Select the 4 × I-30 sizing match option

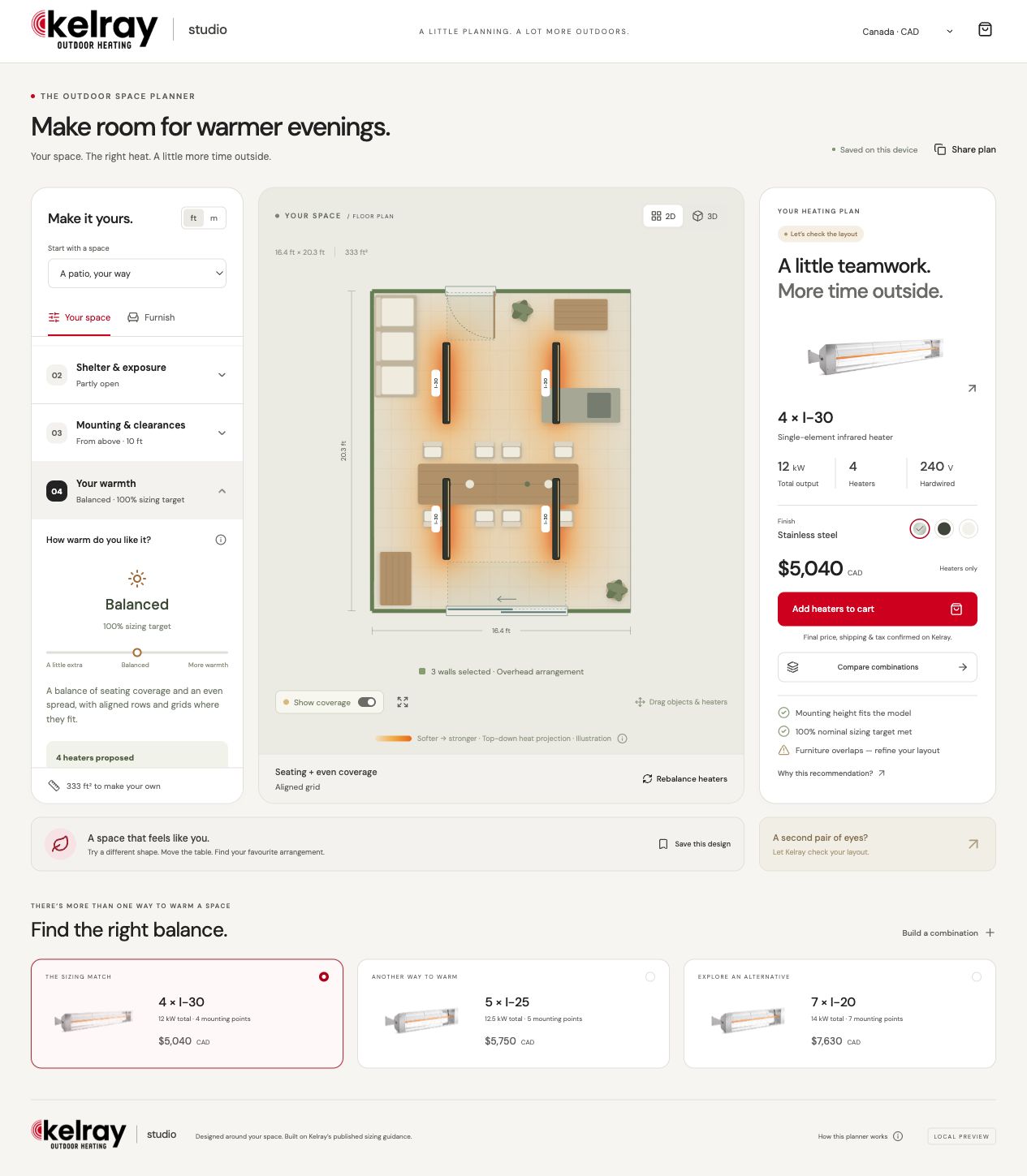(187, 1014)
